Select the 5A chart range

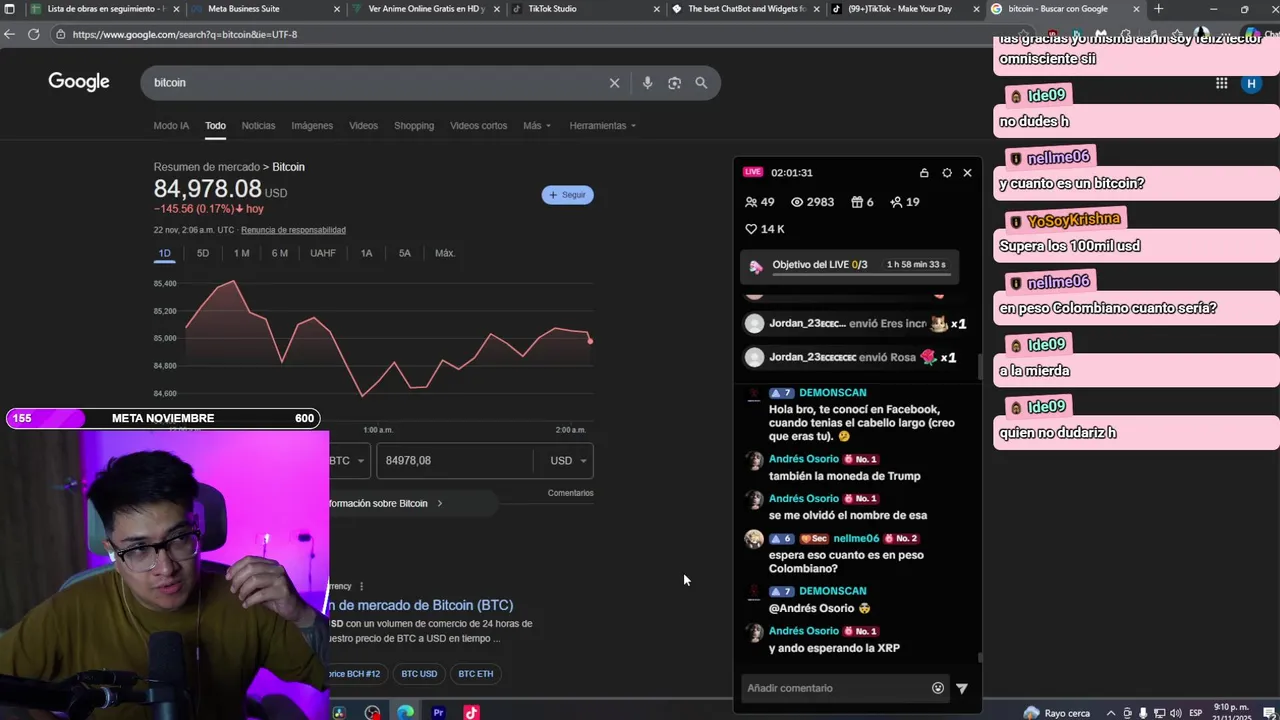point(404,253)
